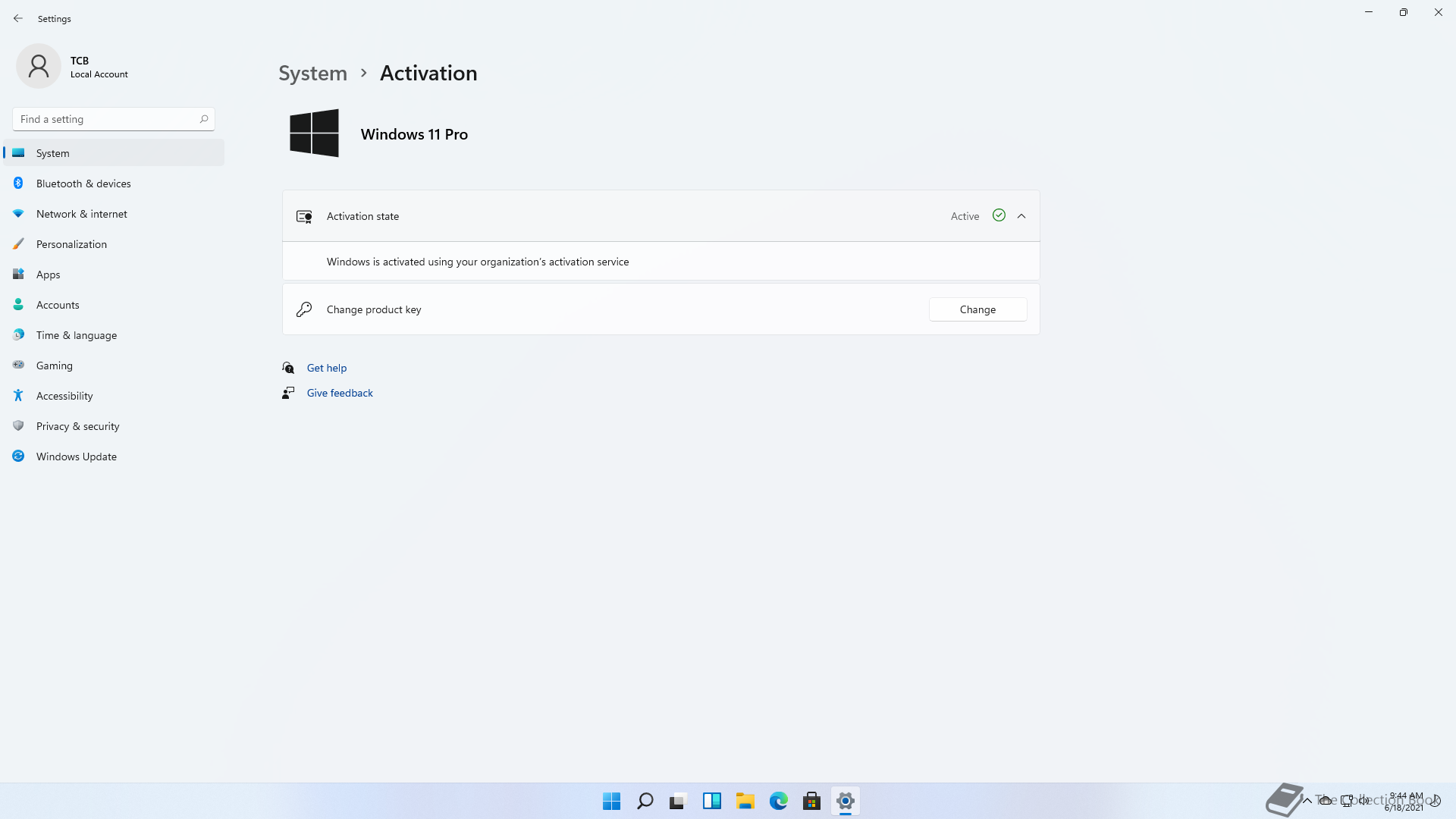This screenshot has height=819, width=1456.
Task: Open the Get help link
Action: pyautogui.click(x=326, y=368)
